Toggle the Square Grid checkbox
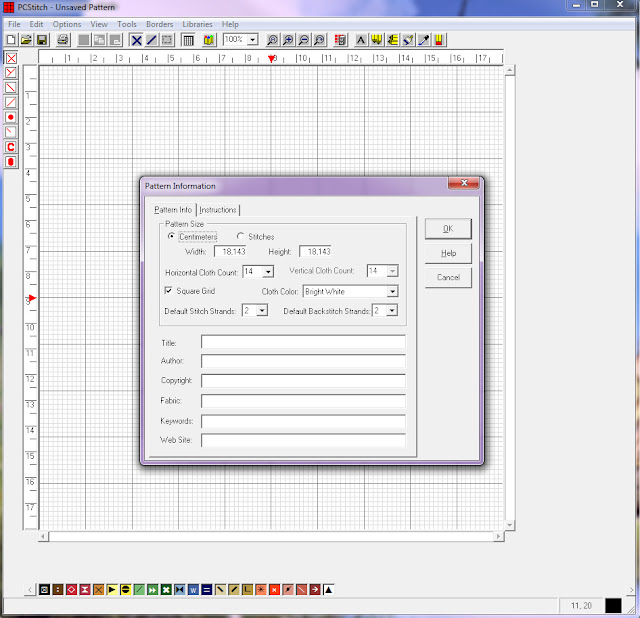Image resolution: width=640 pixels, height=618 pixels. pyautogui.click(x=168, y=291)
